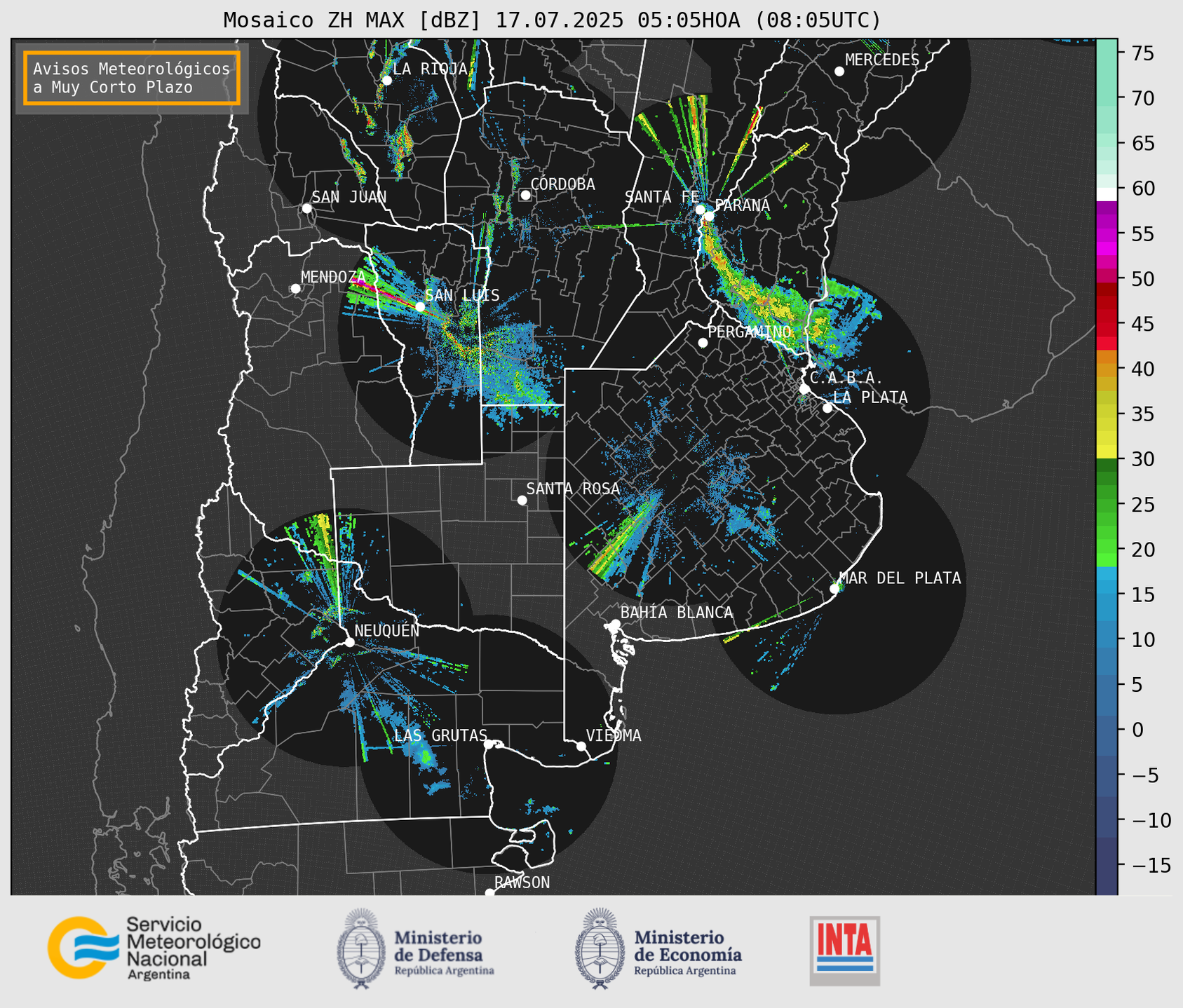Click the 0 label on the colorbar scale
This screenshot has height=1008, width=1183.
point(1137,730)
